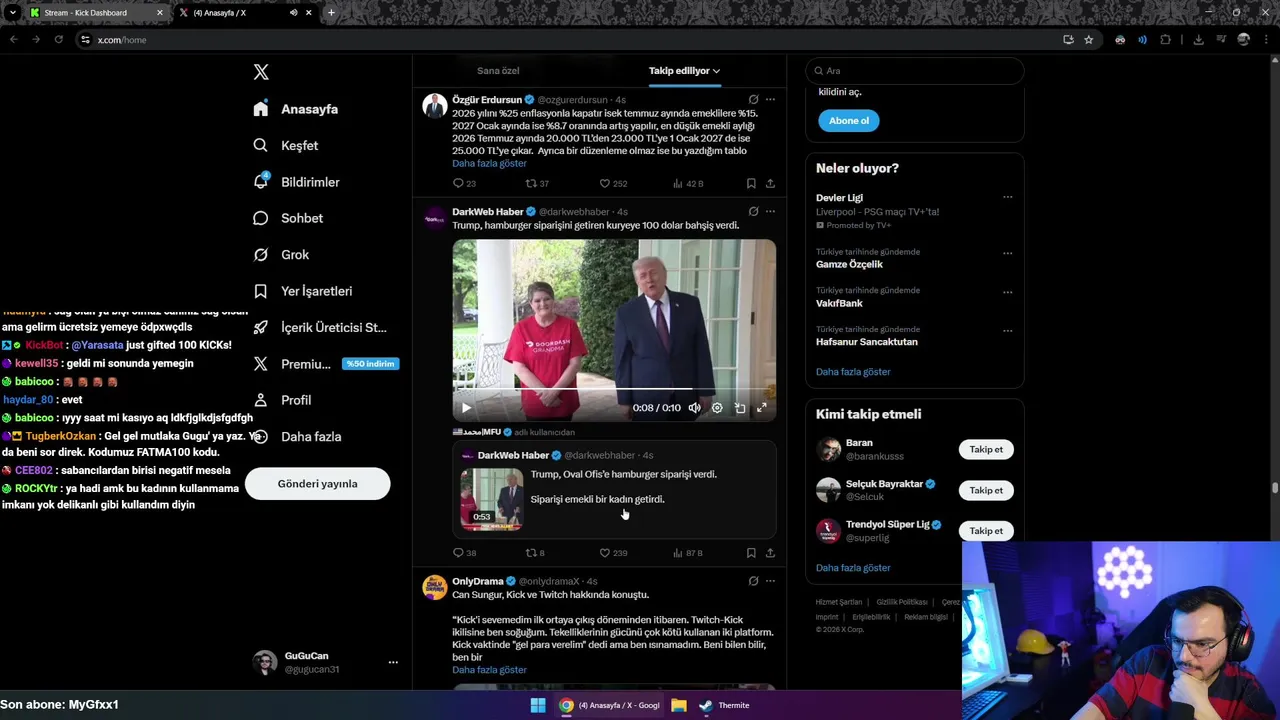Click Grok icon on DarkWeb Haber post
The width and height of the screenshot is (1280, 720).
pyautogui.click(x=753, y=212)
